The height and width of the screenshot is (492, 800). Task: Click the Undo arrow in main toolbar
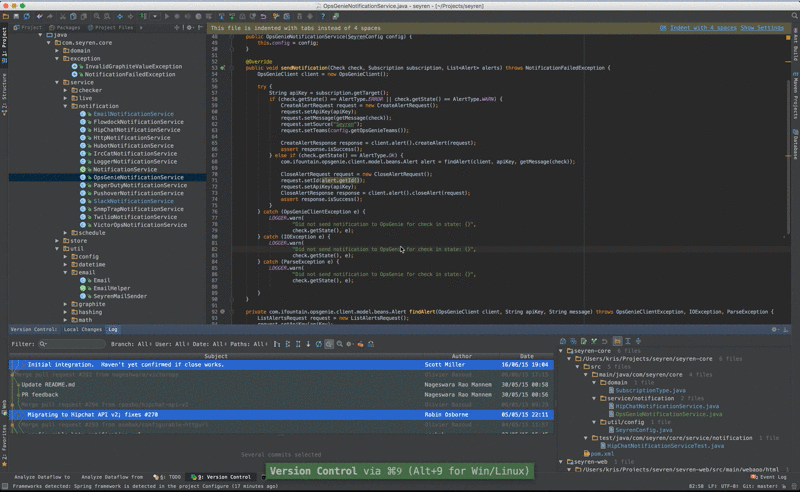pos(39,16)
